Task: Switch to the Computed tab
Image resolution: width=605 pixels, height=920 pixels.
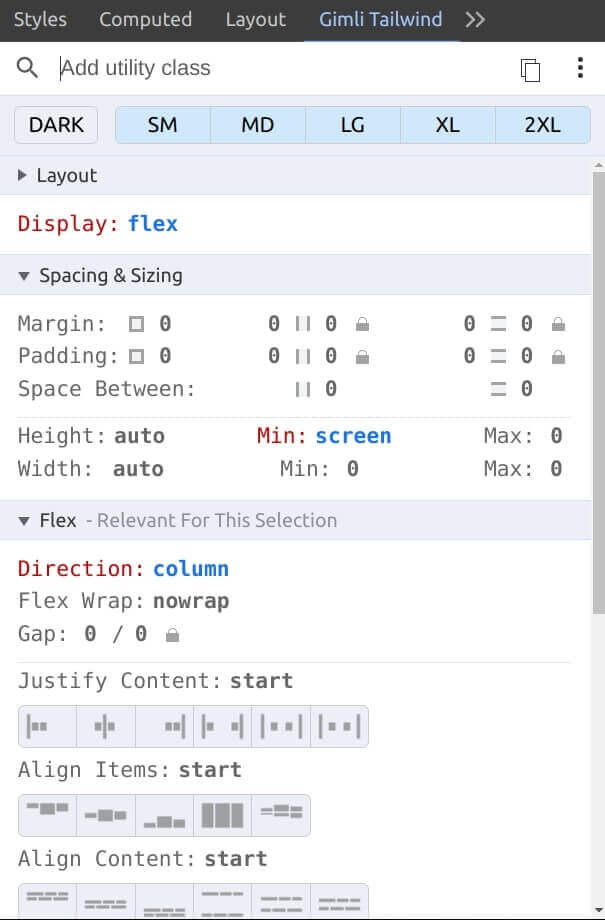Action: click(146, 19)
